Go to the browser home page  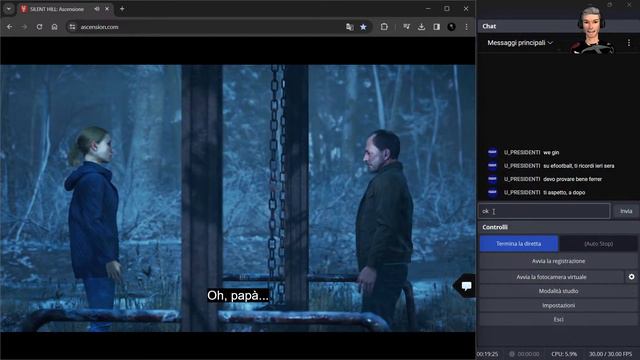point(54,27)
